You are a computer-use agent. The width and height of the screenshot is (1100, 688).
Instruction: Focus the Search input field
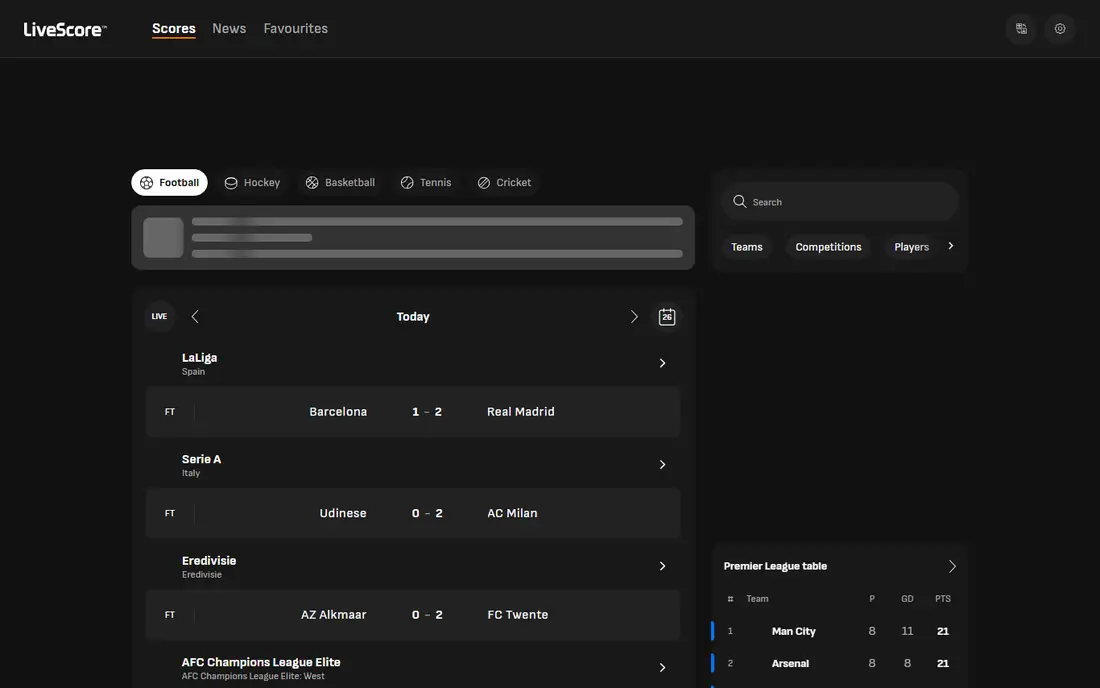pos(840,202)
